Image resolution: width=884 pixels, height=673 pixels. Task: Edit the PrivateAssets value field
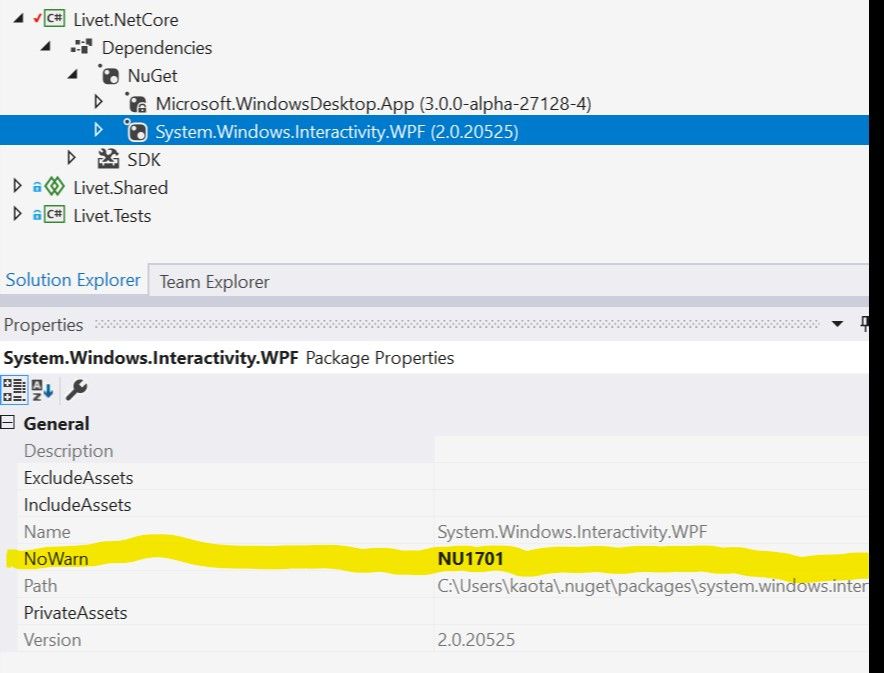click(652, 613)
